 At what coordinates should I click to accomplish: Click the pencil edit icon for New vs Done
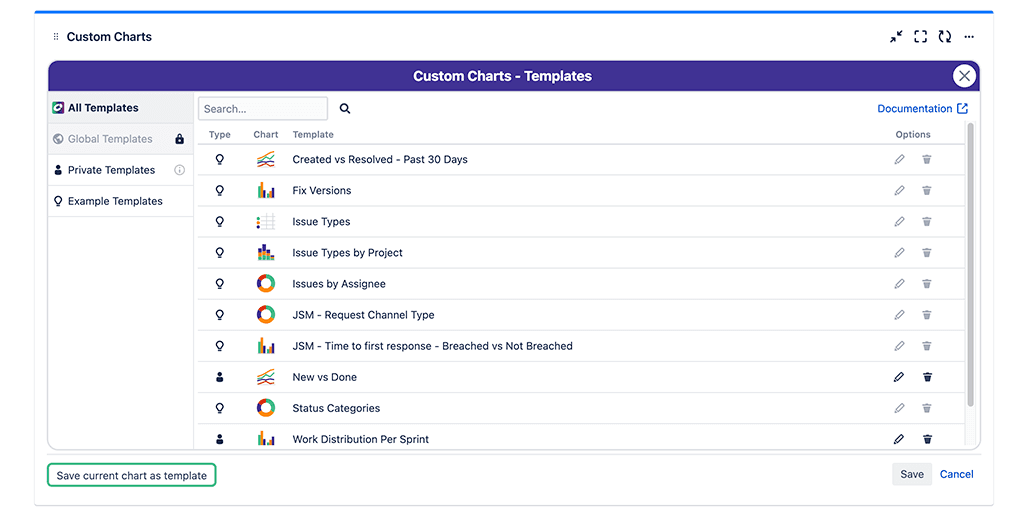coord(899,377)
